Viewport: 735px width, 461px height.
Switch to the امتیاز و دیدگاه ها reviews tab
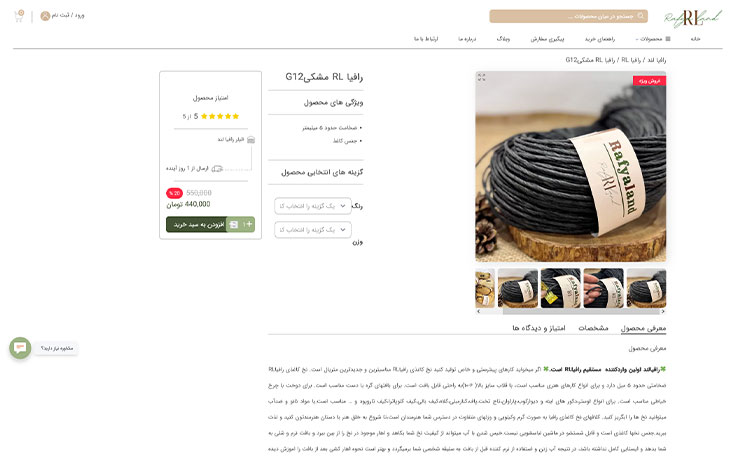click(x=539, y=328)
